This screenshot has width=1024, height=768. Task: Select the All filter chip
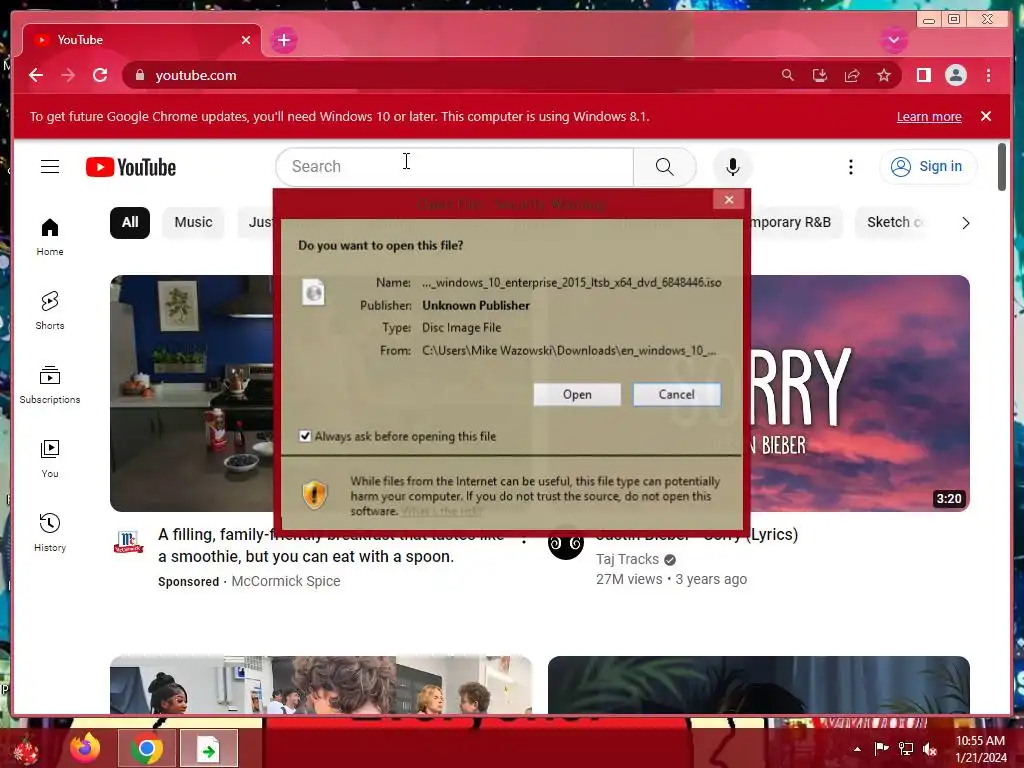pyautogui.click(x=129, y=222)
